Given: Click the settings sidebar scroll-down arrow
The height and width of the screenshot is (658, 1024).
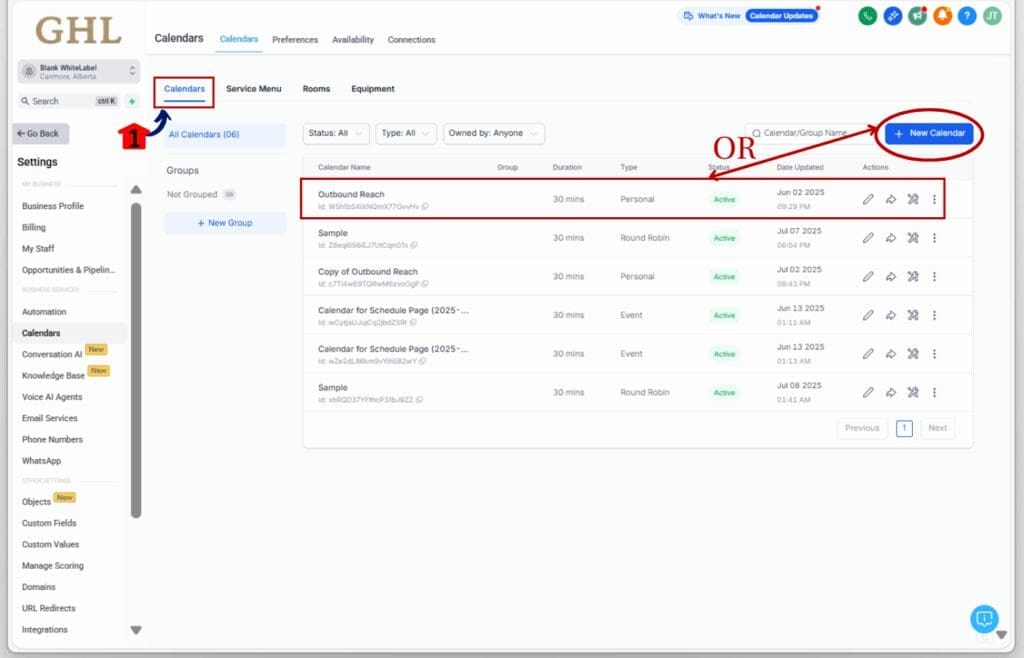Looking at the screenshot, I should click(x=136, y=630).
